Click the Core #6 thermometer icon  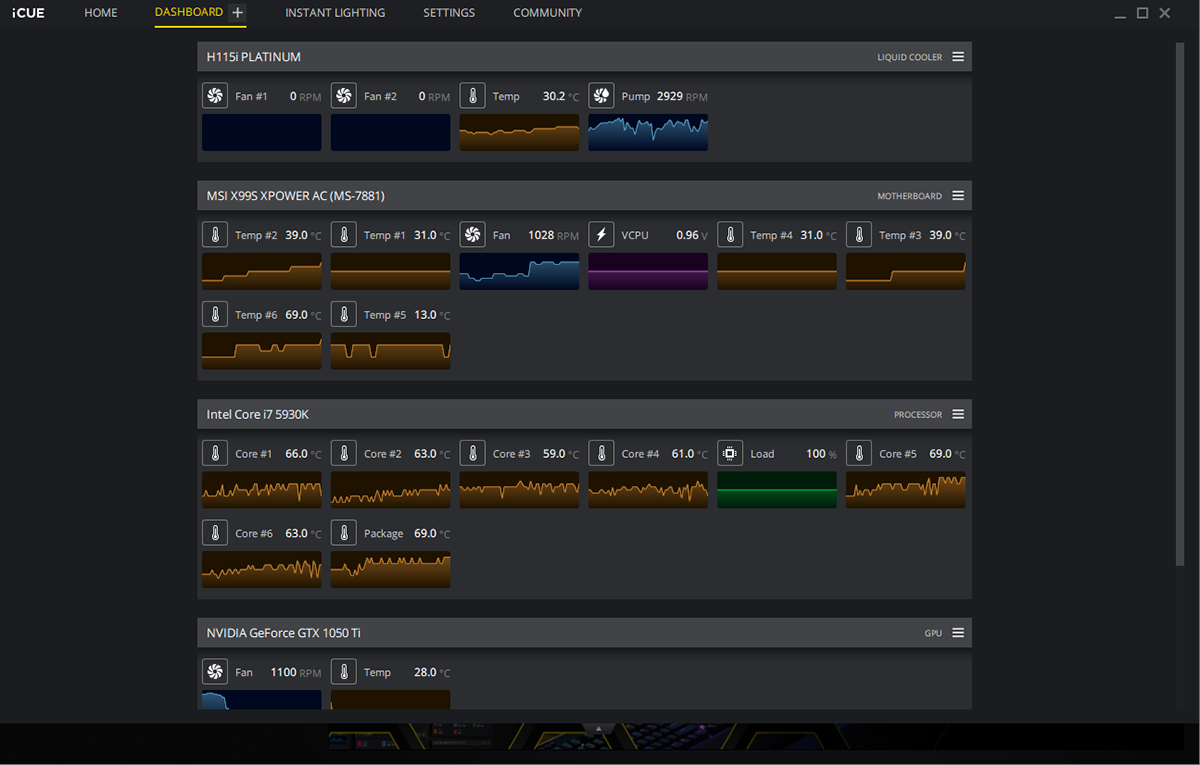coord(214,533)
